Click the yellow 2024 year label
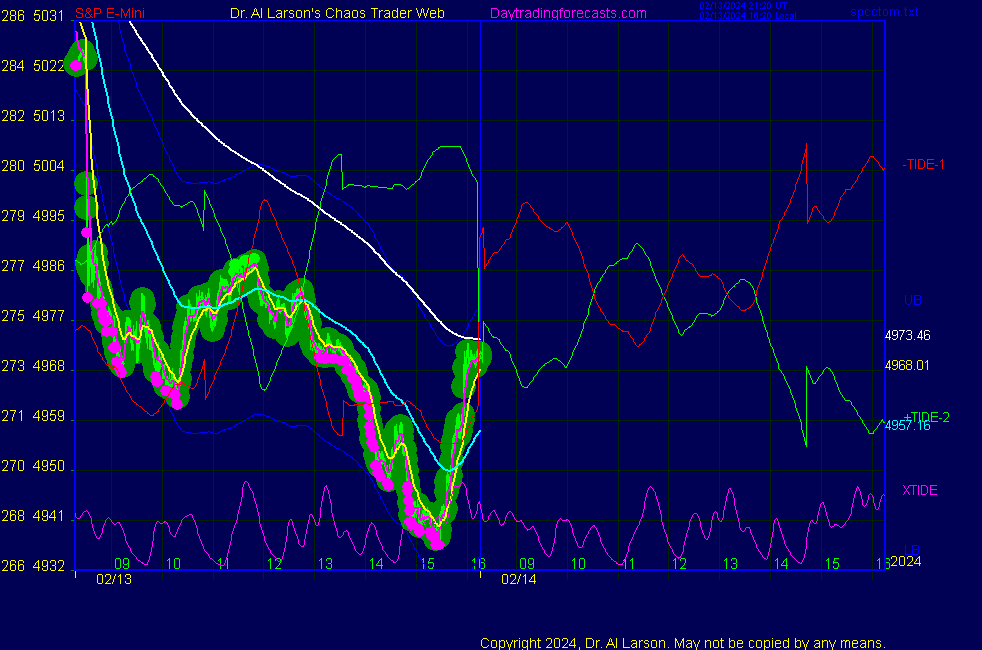Viewport: 982px width, 650px height. [904, 561]
